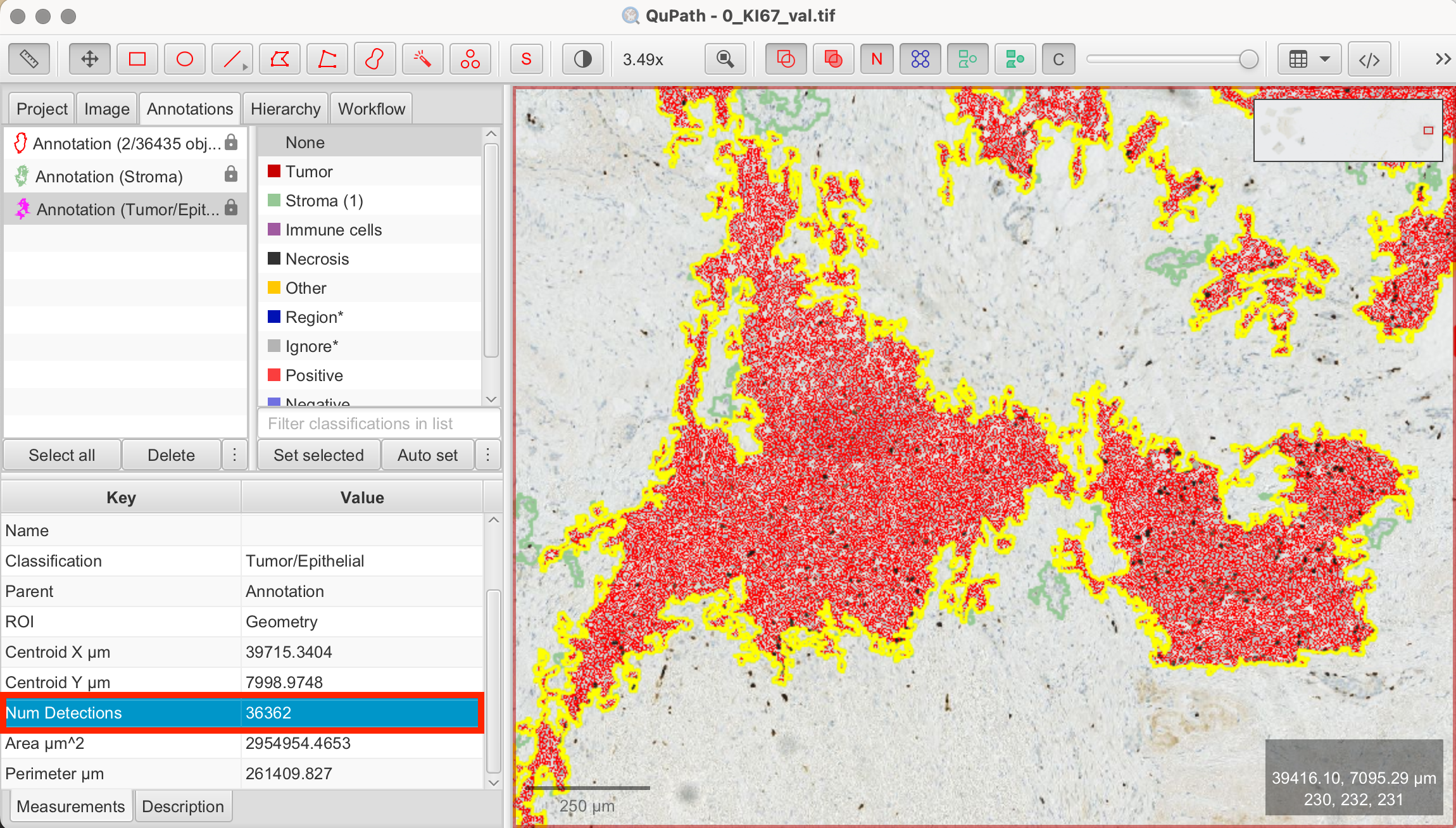Select the Wand tool
1456x828 pixels.
coord(422,58)
